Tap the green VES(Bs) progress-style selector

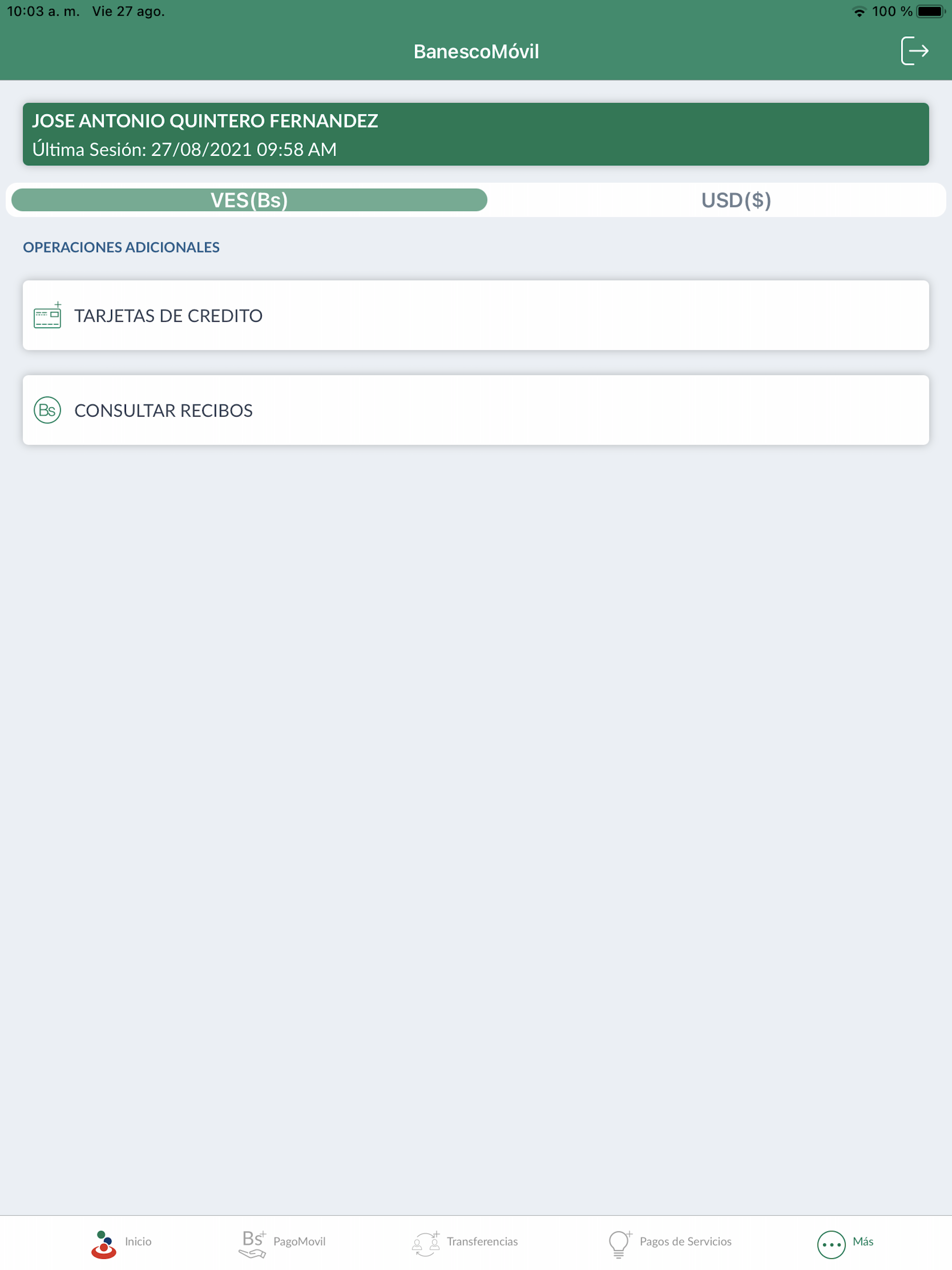[x=249, y=200]
